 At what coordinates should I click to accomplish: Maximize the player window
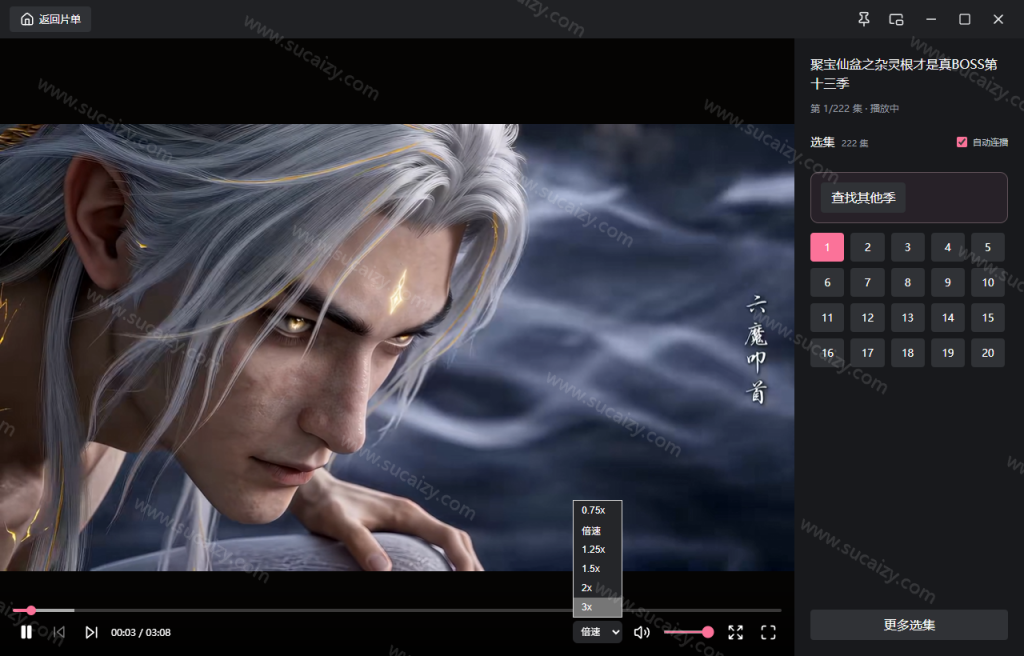tap(964, 19)
